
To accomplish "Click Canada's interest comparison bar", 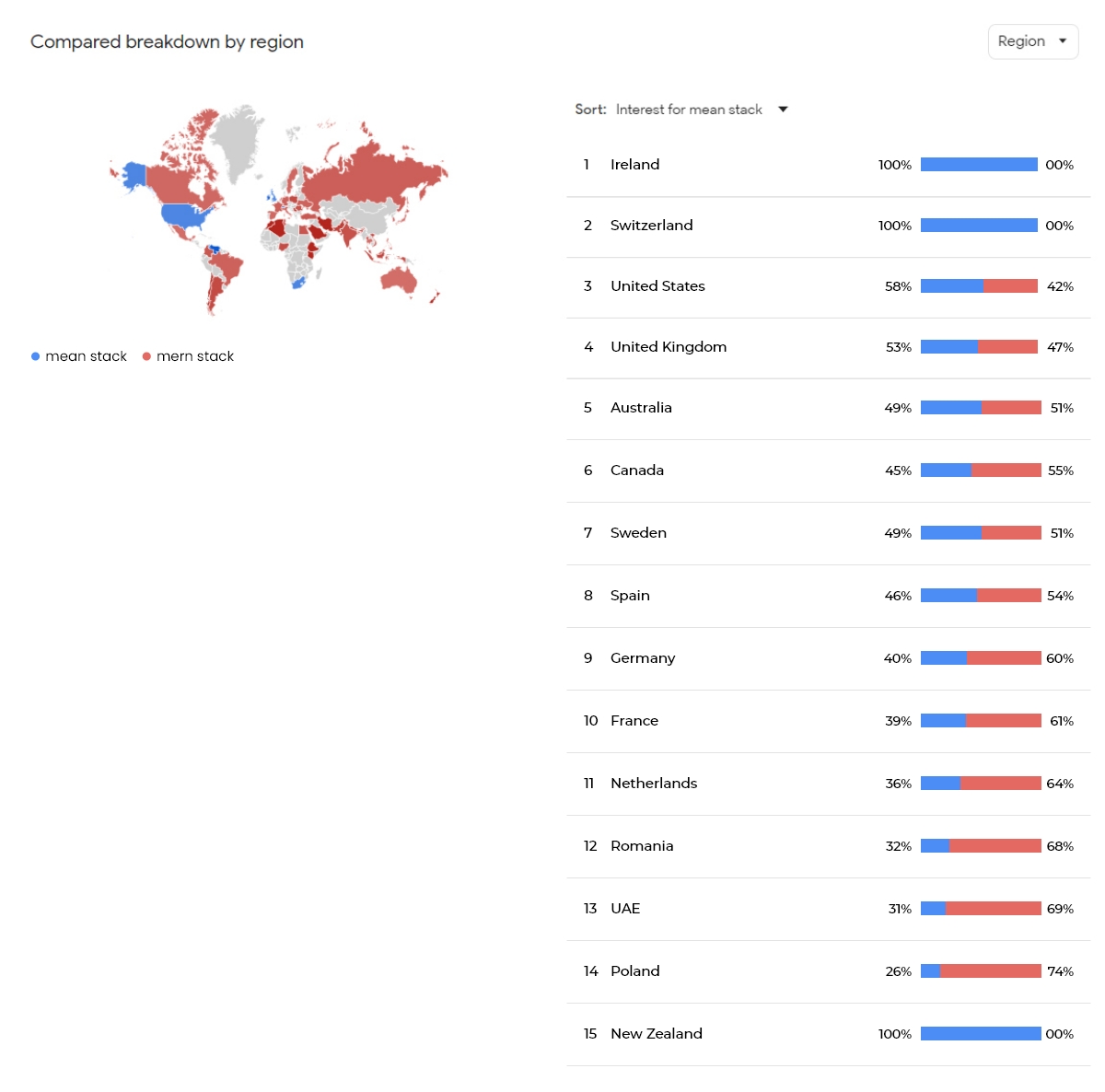I will coord(981,470).
